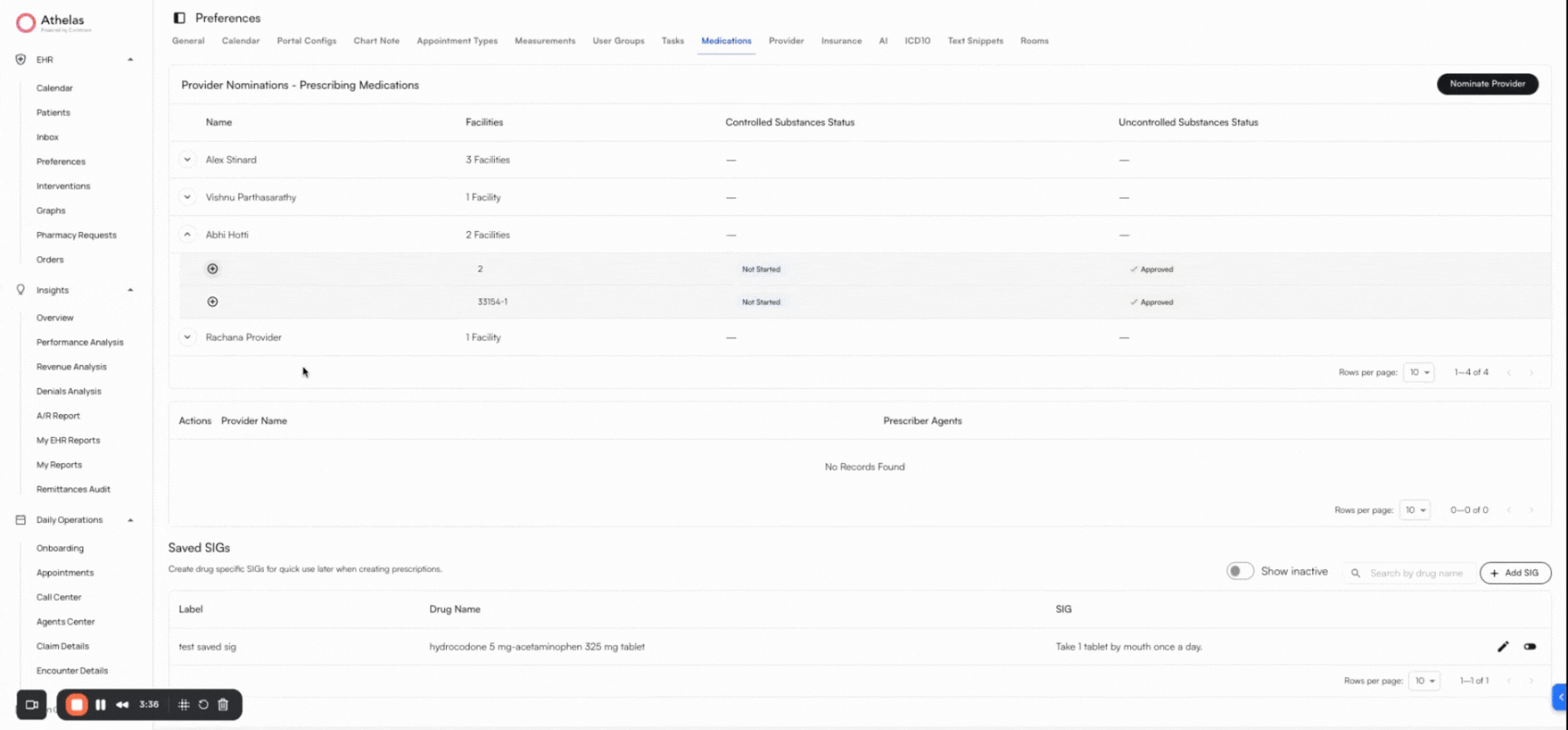
Task: Click the EHR shield icon
Action: [20, 60]
